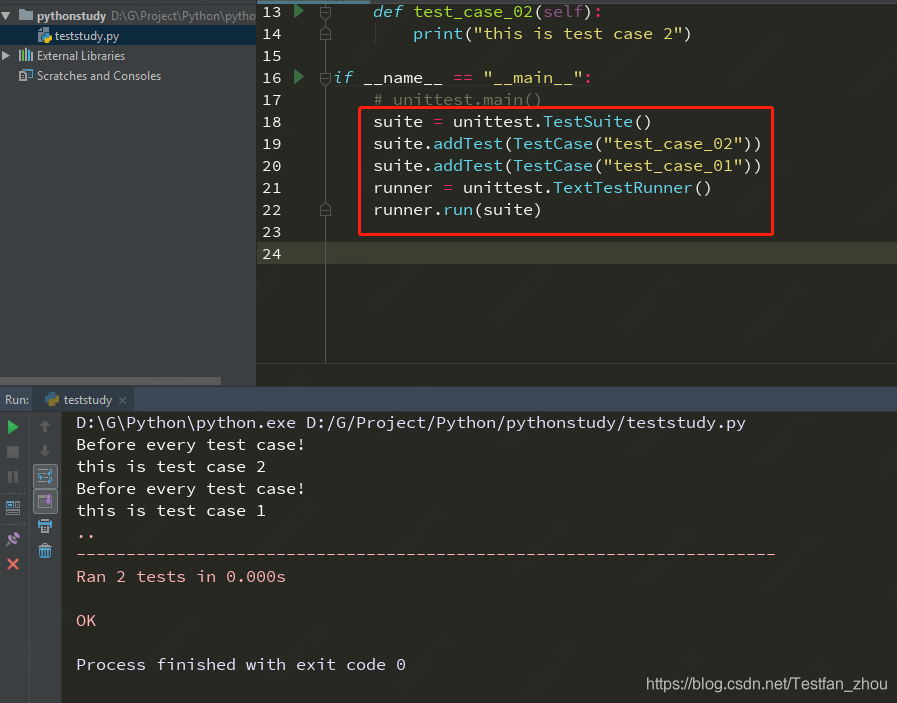Run test_case_02 using gutter arrow on line 13

pos(299,11)
